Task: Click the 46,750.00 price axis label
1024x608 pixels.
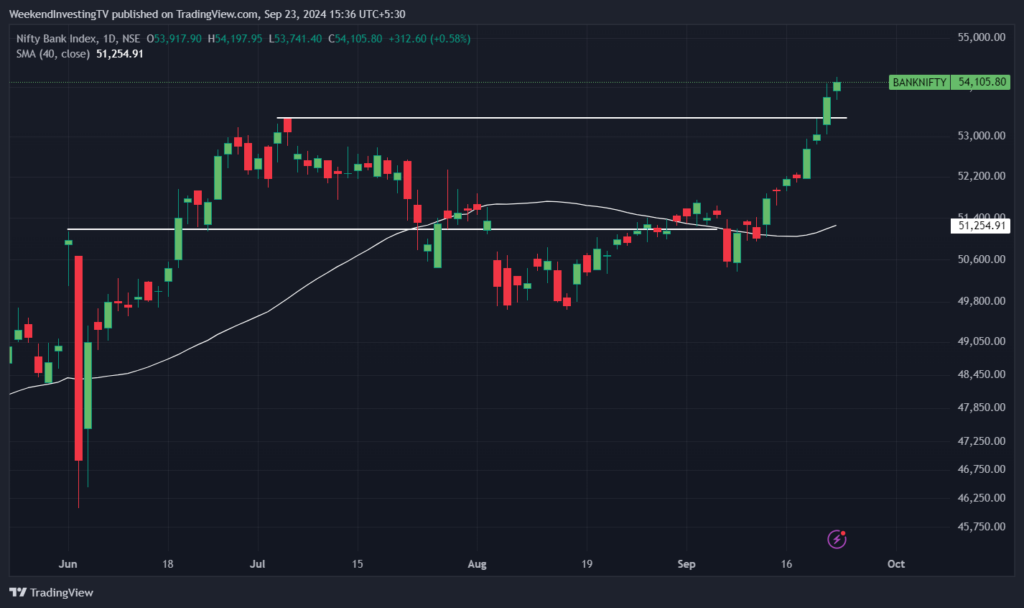Action: [982, 470]
